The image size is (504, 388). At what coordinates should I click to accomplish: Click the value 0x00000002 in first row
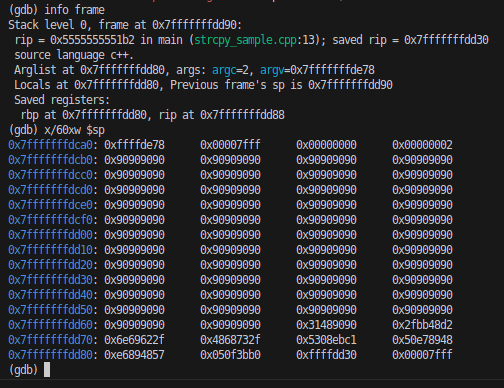coord(422,145)
